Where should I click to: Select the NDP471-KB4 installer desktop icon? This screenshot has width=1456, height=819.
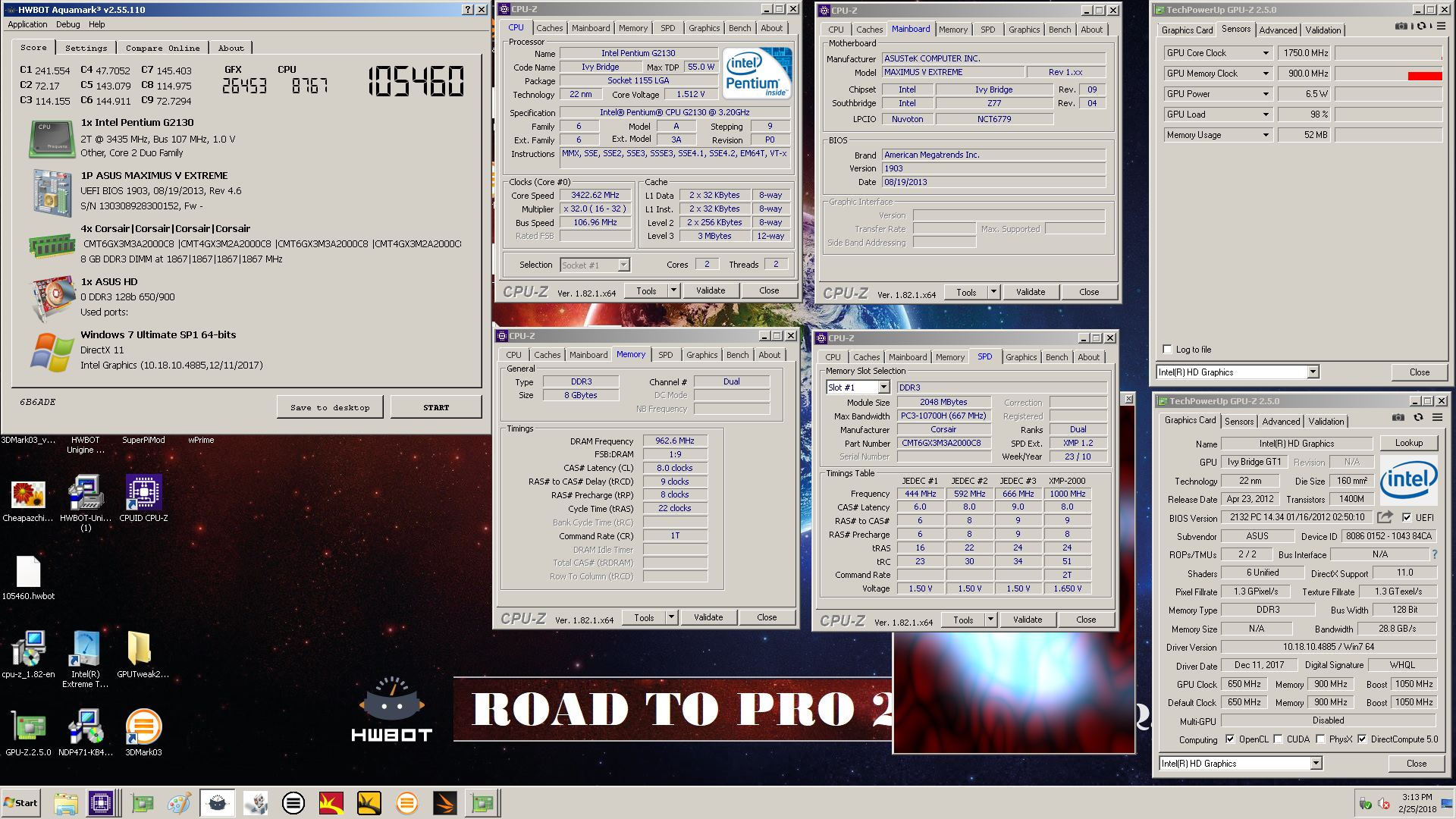pos(86,733)
